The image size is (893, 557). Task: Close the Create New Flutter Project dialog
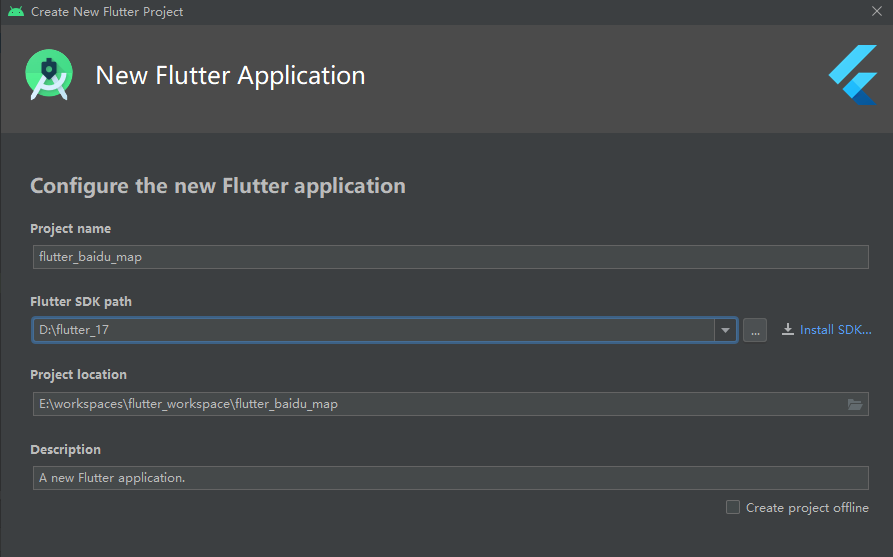tap(877, 11)
